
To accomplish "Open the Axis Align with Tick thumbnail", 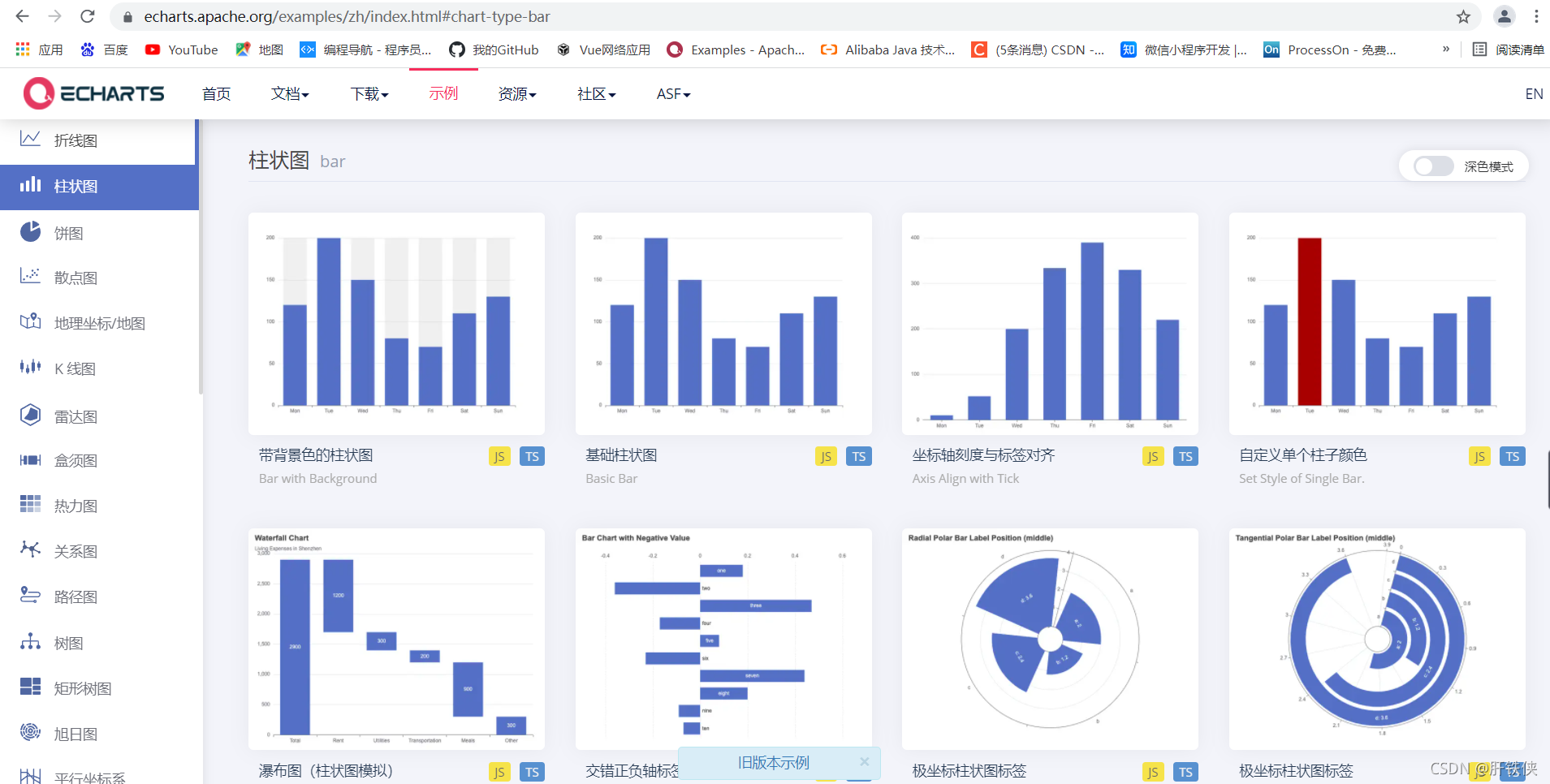I will [1050, 323].
